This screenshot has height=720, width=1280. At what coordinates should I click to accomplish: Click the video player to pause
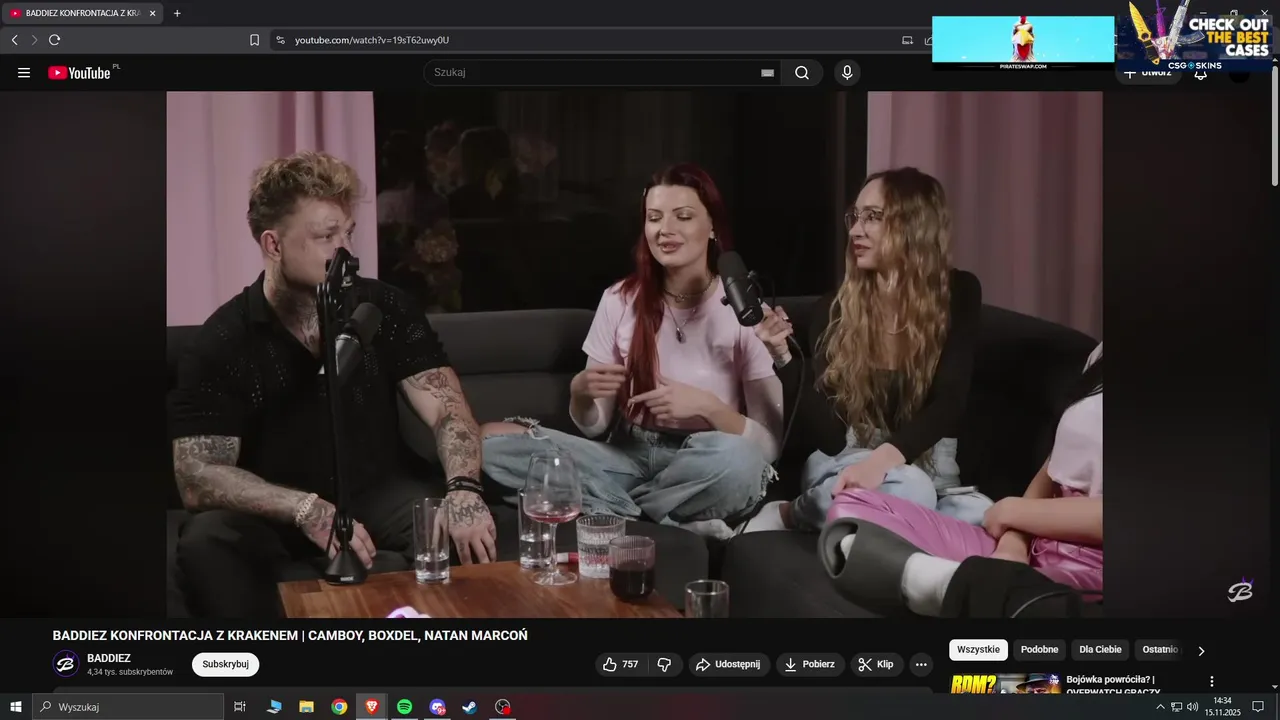coord(634,354)
